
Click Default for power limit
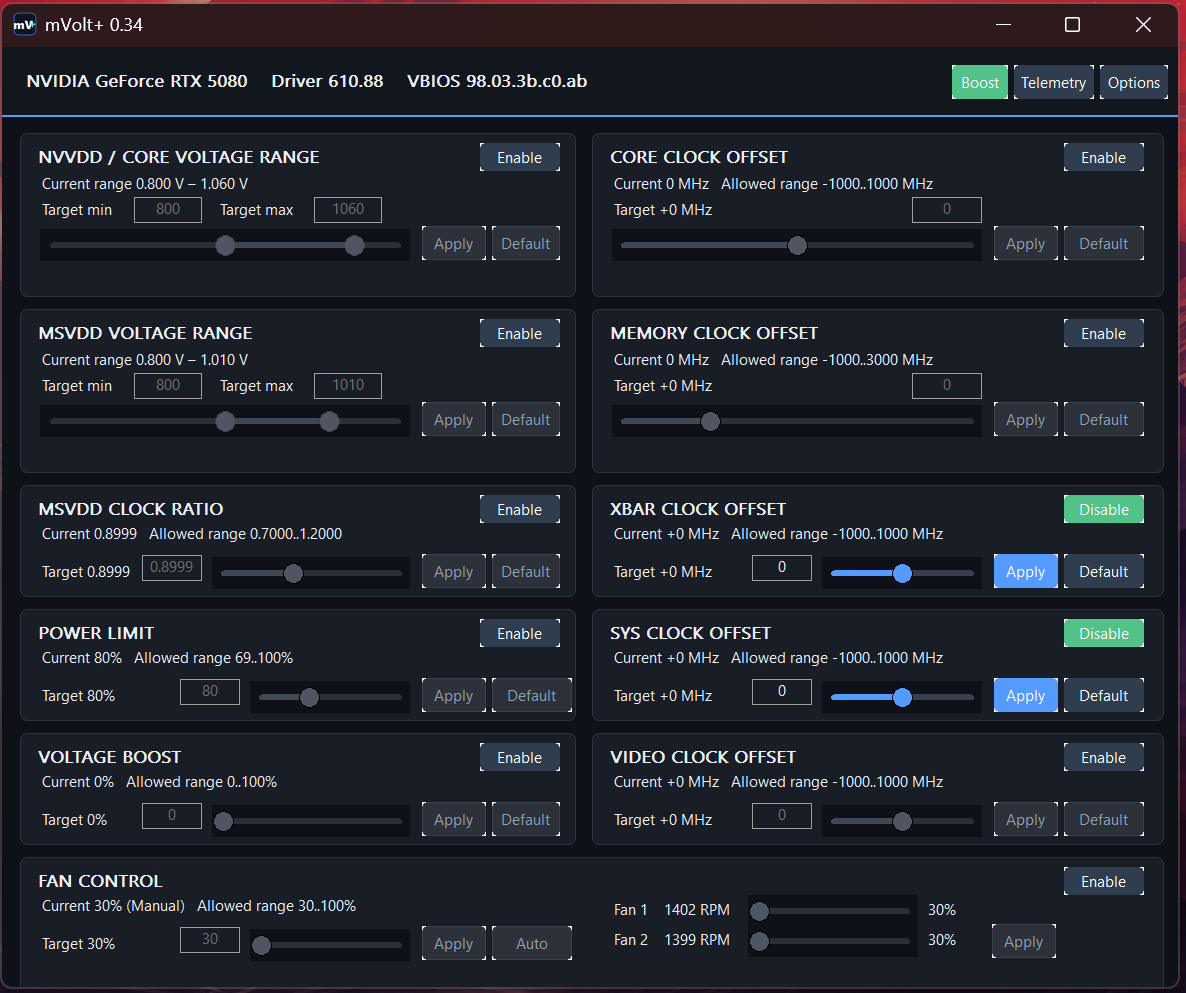pyautogui.click(x=532, y=696)
